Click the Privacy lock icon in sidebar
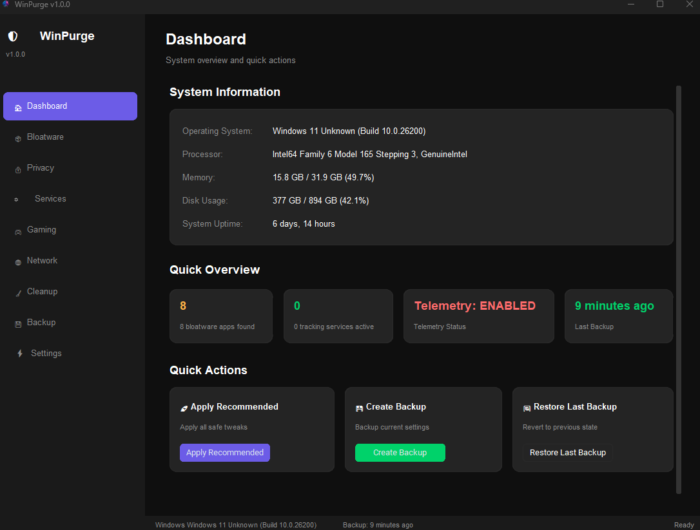 coord(18,169)
